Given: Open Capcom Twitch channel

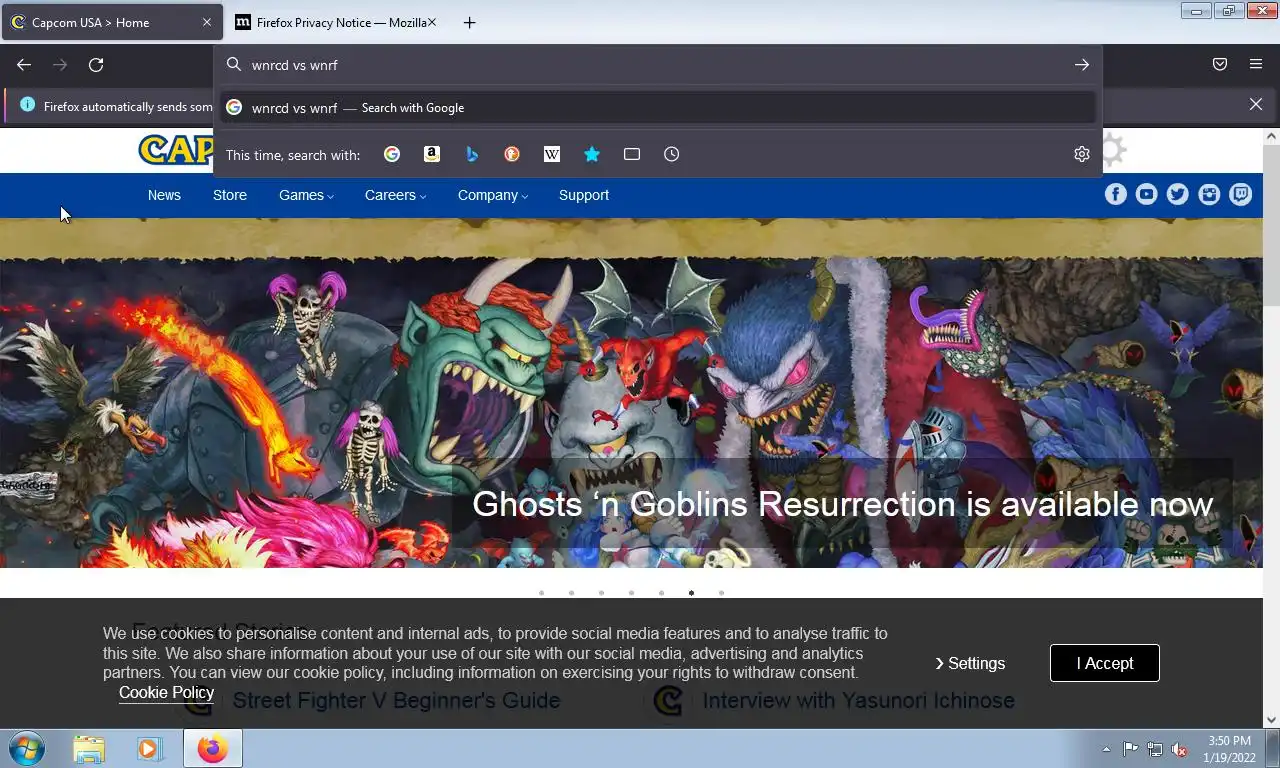Looking at the screenshot, I should pos(1241,195).
